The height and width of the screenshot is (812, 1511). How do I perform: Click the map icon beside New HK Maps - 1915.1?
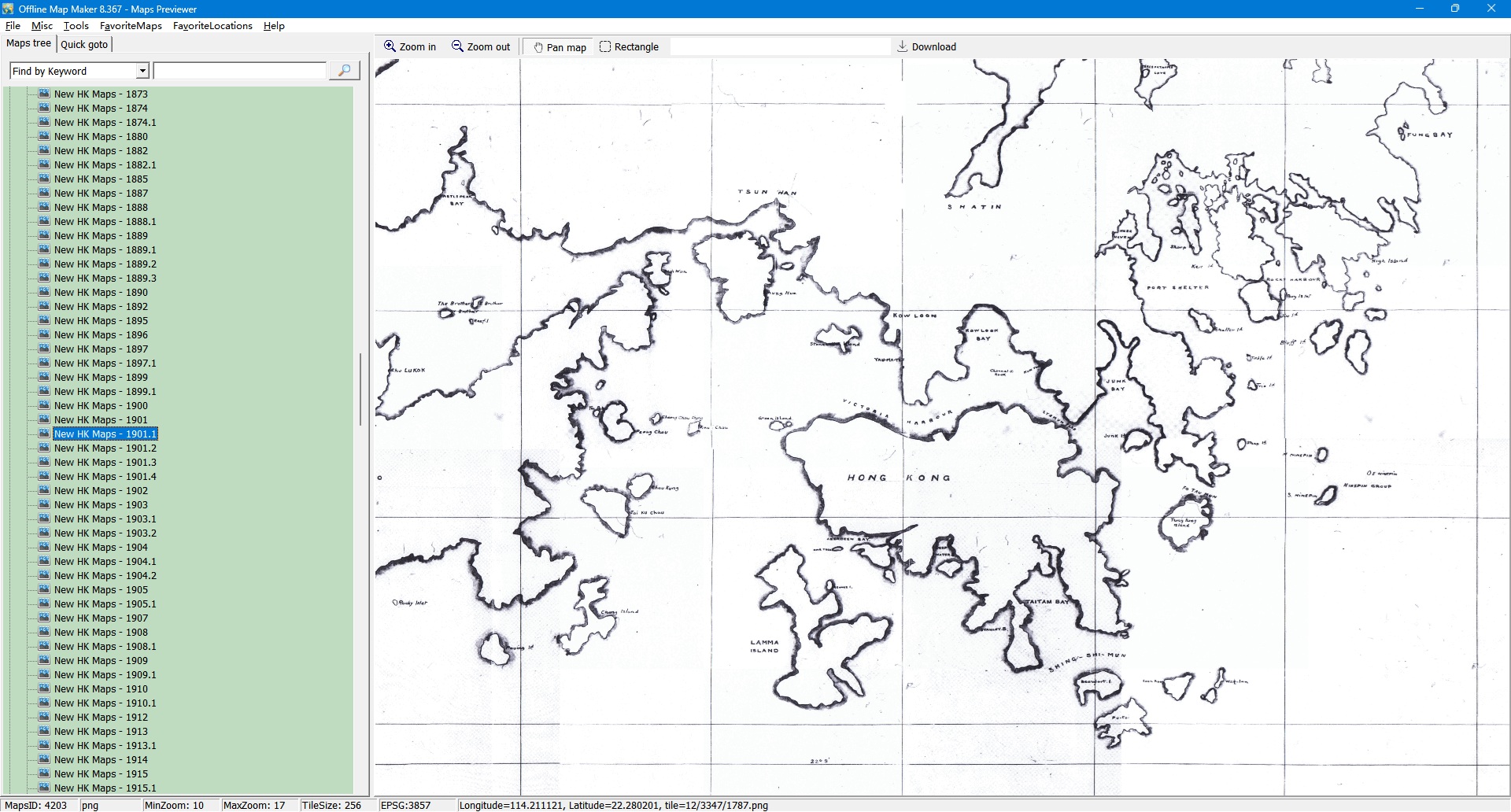point(44,788)
